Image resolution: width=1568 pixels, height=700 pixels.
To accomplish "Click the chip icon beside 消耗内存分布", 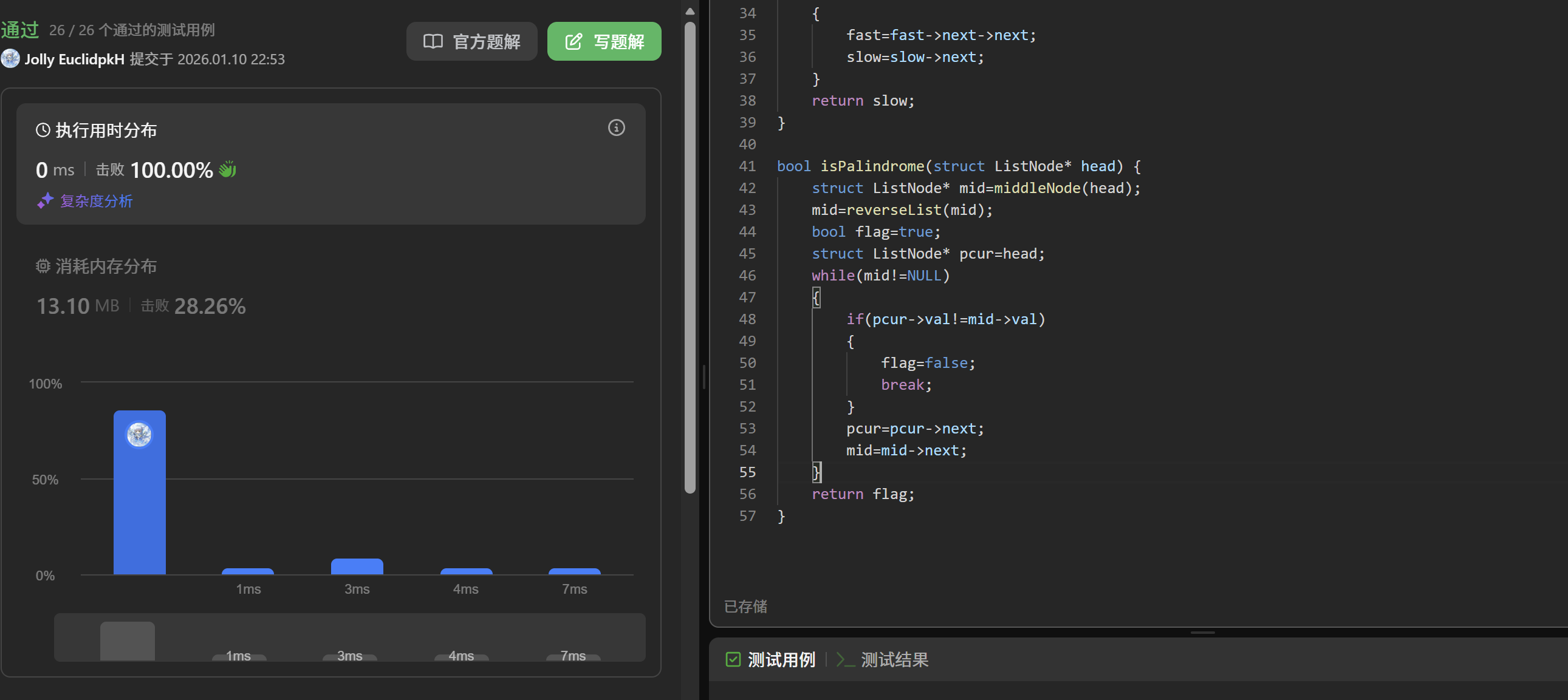I will (x=43, y=267).
